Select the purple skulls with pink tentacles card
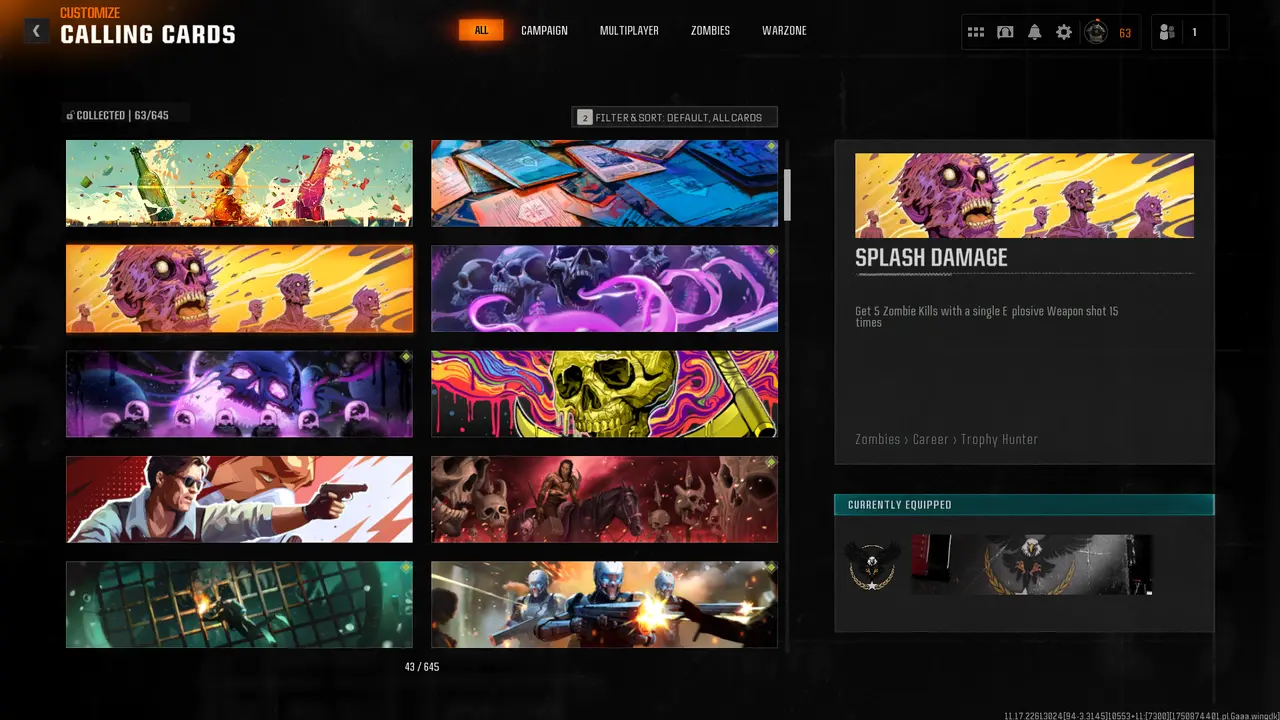Viewport: 1280px width, 720px height. tap(604, 289)
